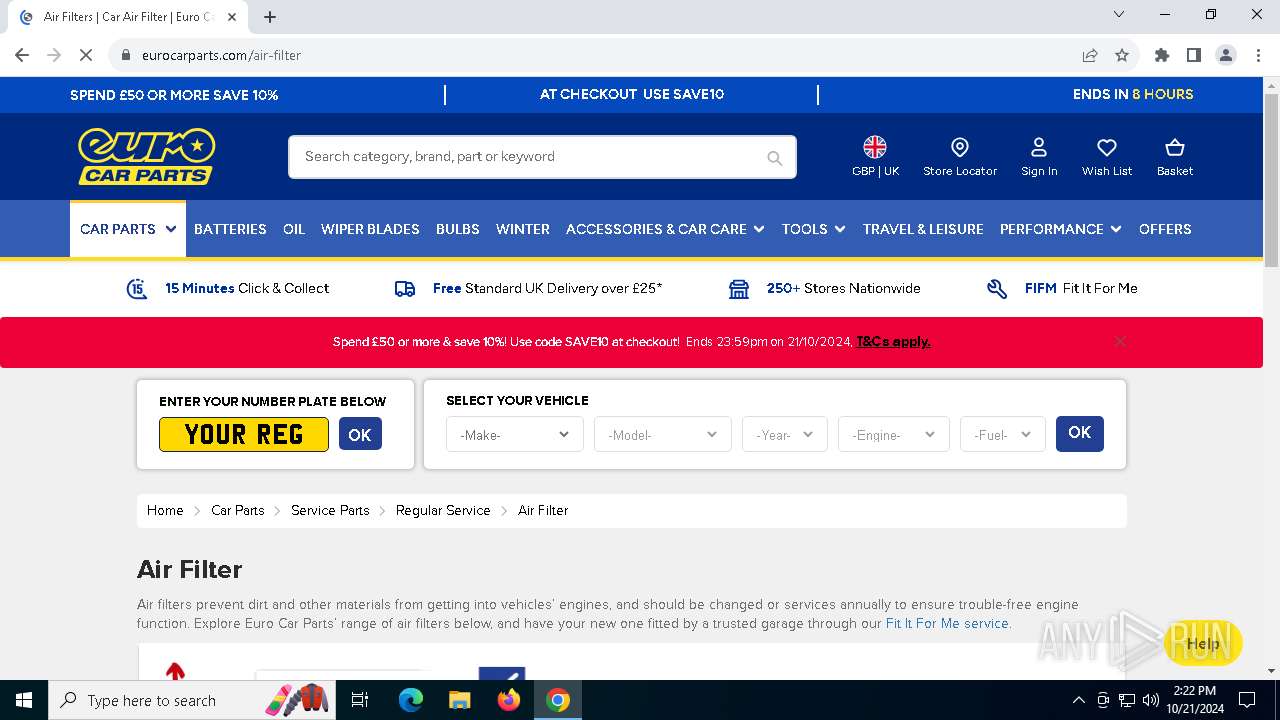This screenshot has height=720, width=1280.
Task: Open GBP | UK currency selector
Action: point(875,157)
